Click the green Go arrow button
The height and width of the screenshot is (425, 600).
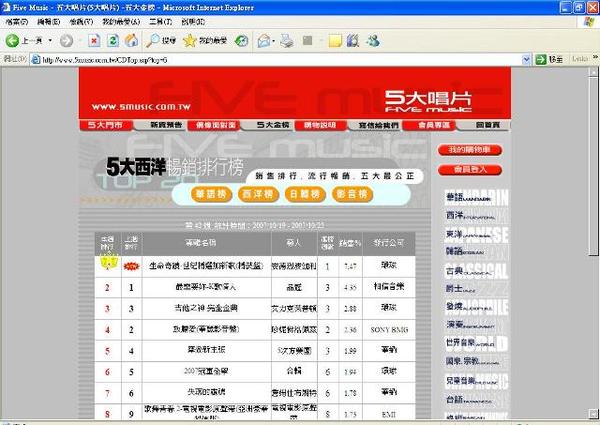tap(541, 59)
